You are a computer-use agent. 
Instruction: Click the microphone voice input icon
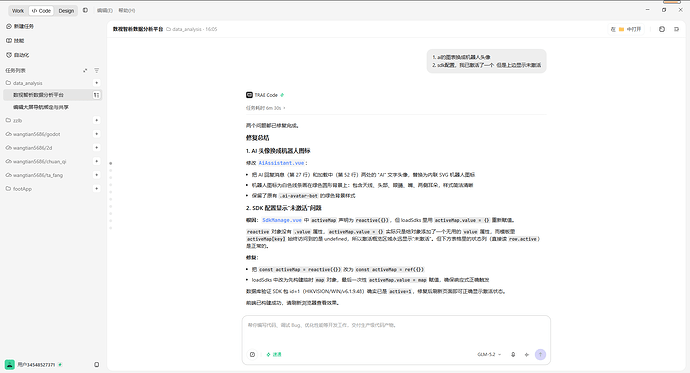point(513,355)
